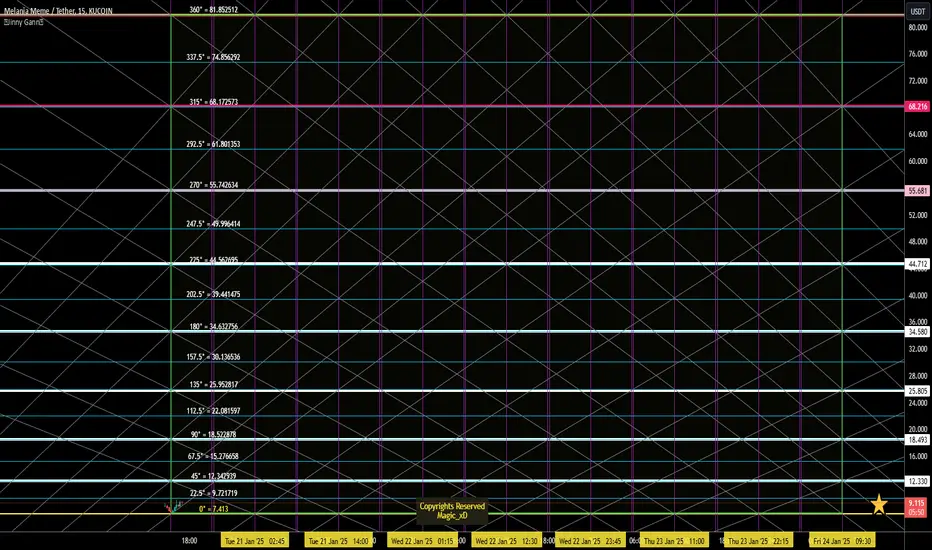The height and width of the screenshot is (550, 932).
Task: Click the 45° Gann level label
Action: [214, 476]
